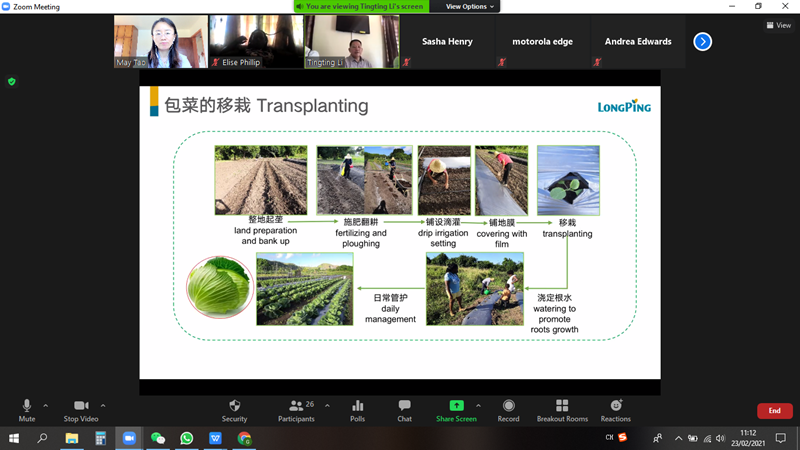Expand the arrow next to Share Screen

click(478, 405)
